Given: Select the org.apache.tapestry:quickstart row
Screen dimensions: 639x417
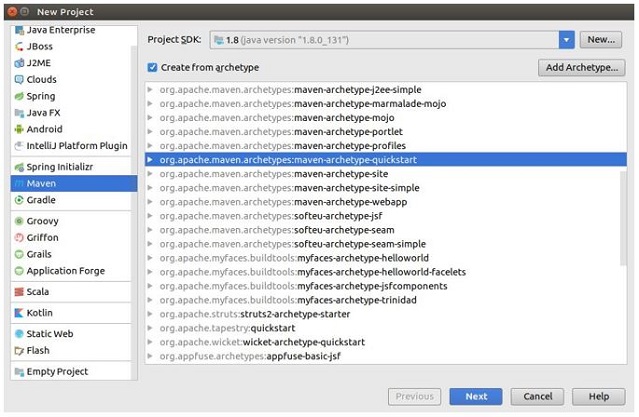Looking at the screenshot, I should click(386, 328).
